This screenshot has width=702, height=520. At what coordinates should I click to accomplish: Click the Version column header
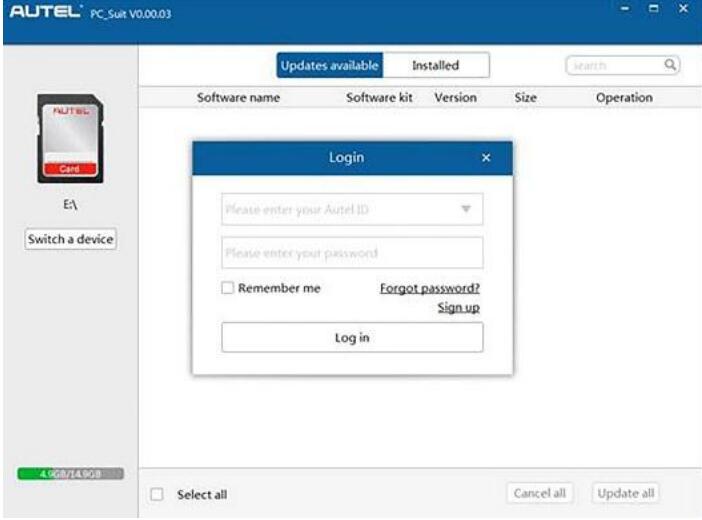click(455, 98)
